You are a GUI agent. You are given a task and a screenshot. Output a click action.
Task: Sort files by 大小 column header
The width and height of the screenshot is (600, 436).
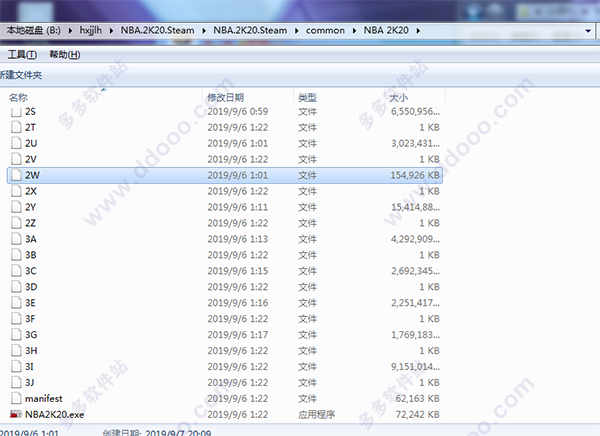tap(398, 97)
